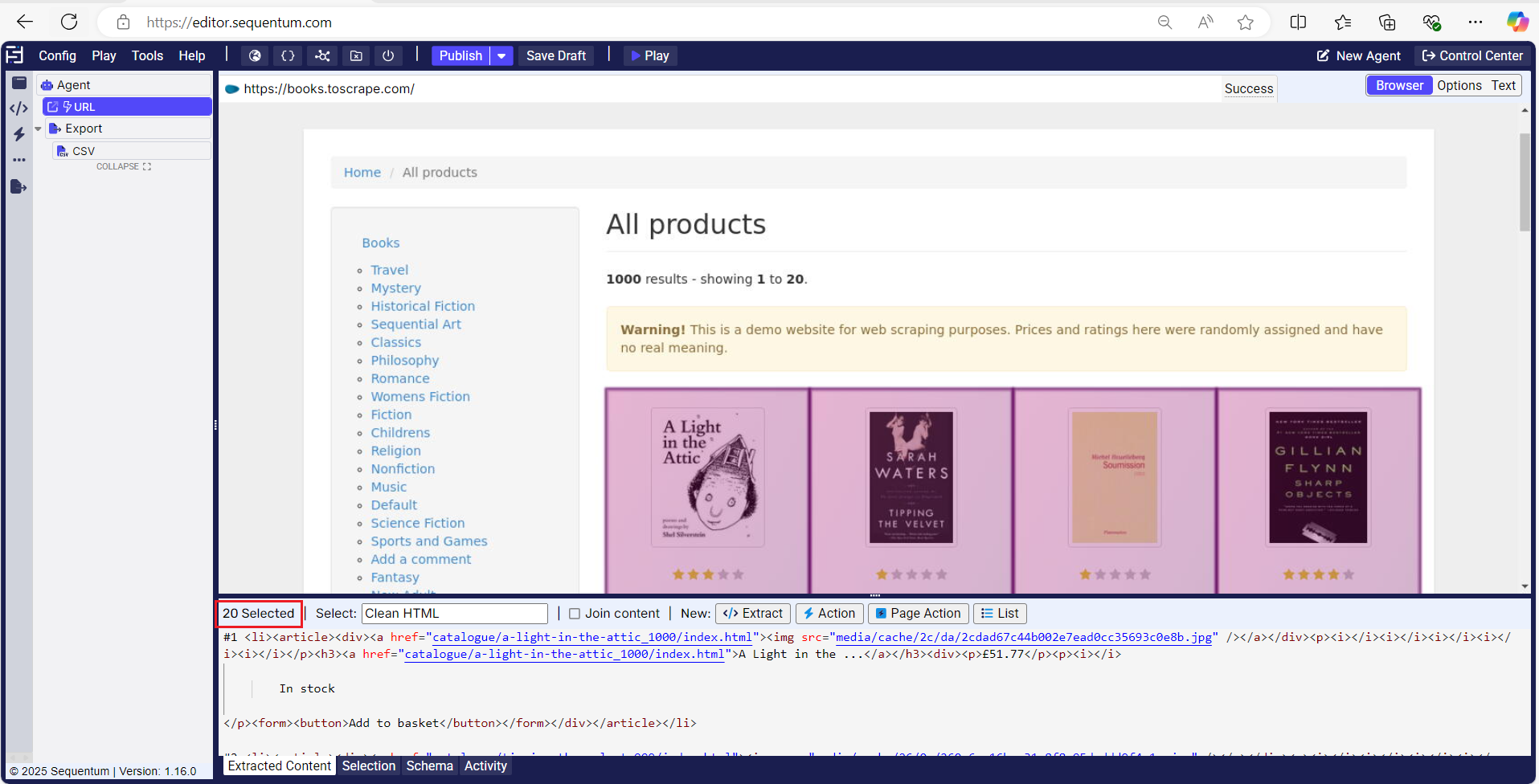Image resolution: width=1539 pixels, height=784 pixels.
Task: Click the Save Draft button
Action: coord(556,55)
